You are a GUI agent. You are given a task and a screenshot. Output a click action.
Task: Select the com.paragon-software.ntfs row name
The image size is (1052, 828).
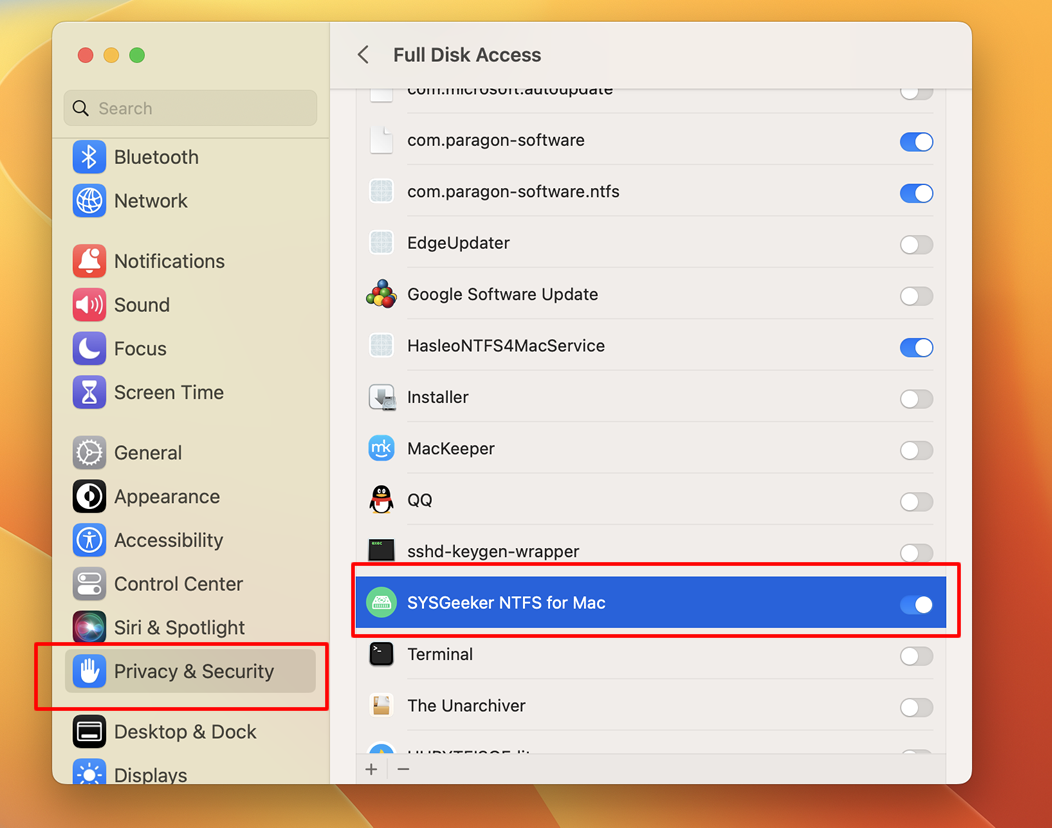click(513, 191)
